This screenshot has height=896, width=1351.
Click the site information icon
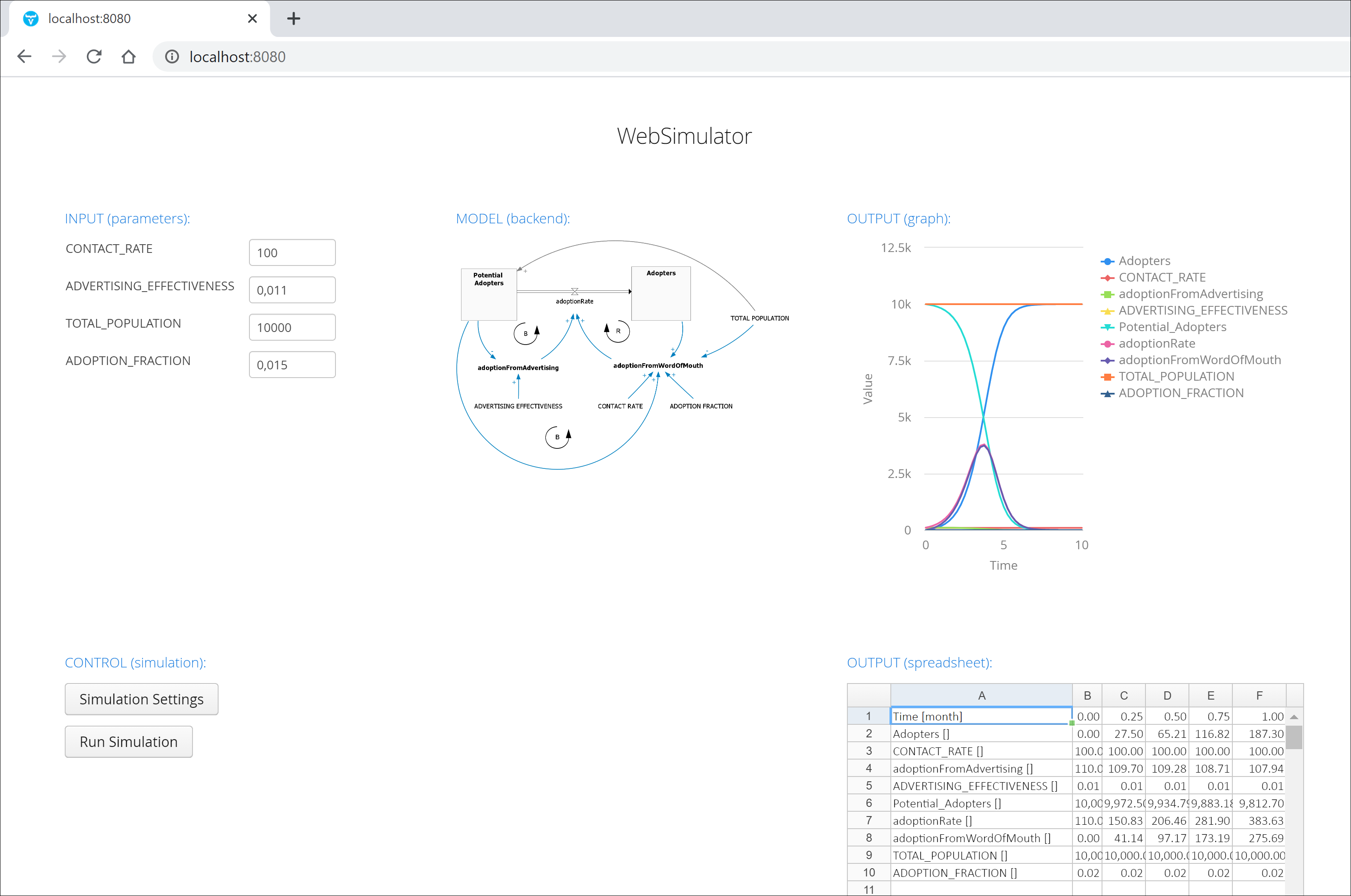pyautogui.click(x=172, y=56)
